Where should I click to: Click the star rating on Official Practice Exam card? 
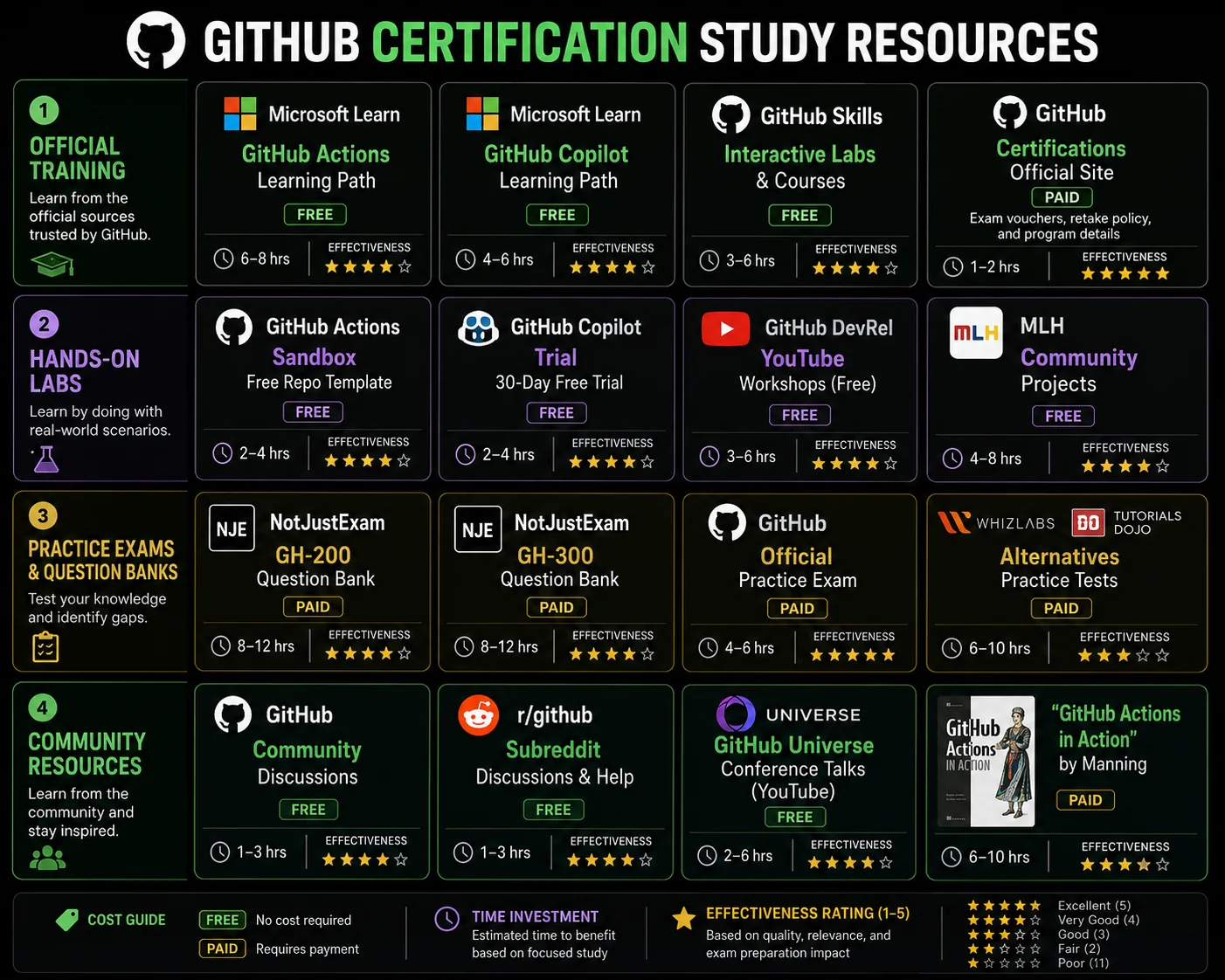point(852,654)
